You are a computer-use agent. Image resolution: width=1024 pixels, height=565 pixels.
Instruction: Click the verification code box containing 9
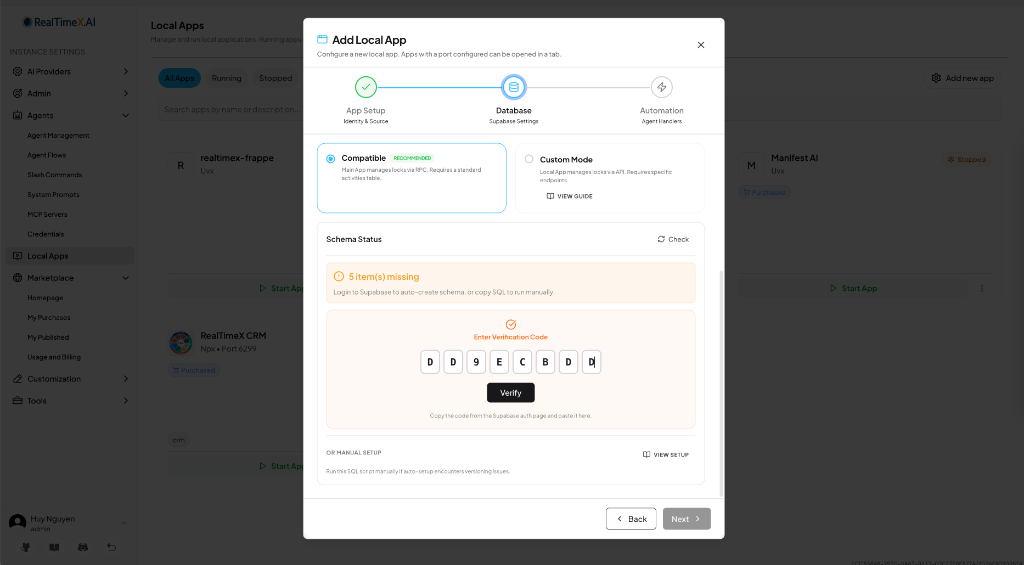[476, 362]
